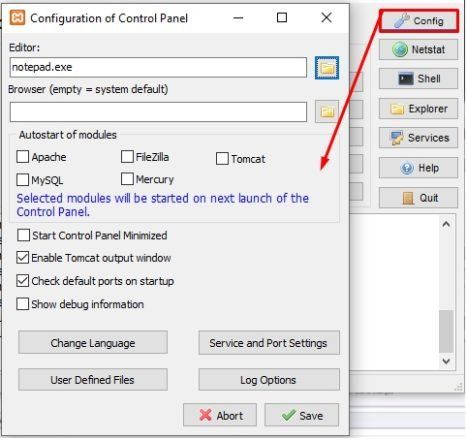
Task: Browse for editor with folder icon
Action: pos(327,68)
